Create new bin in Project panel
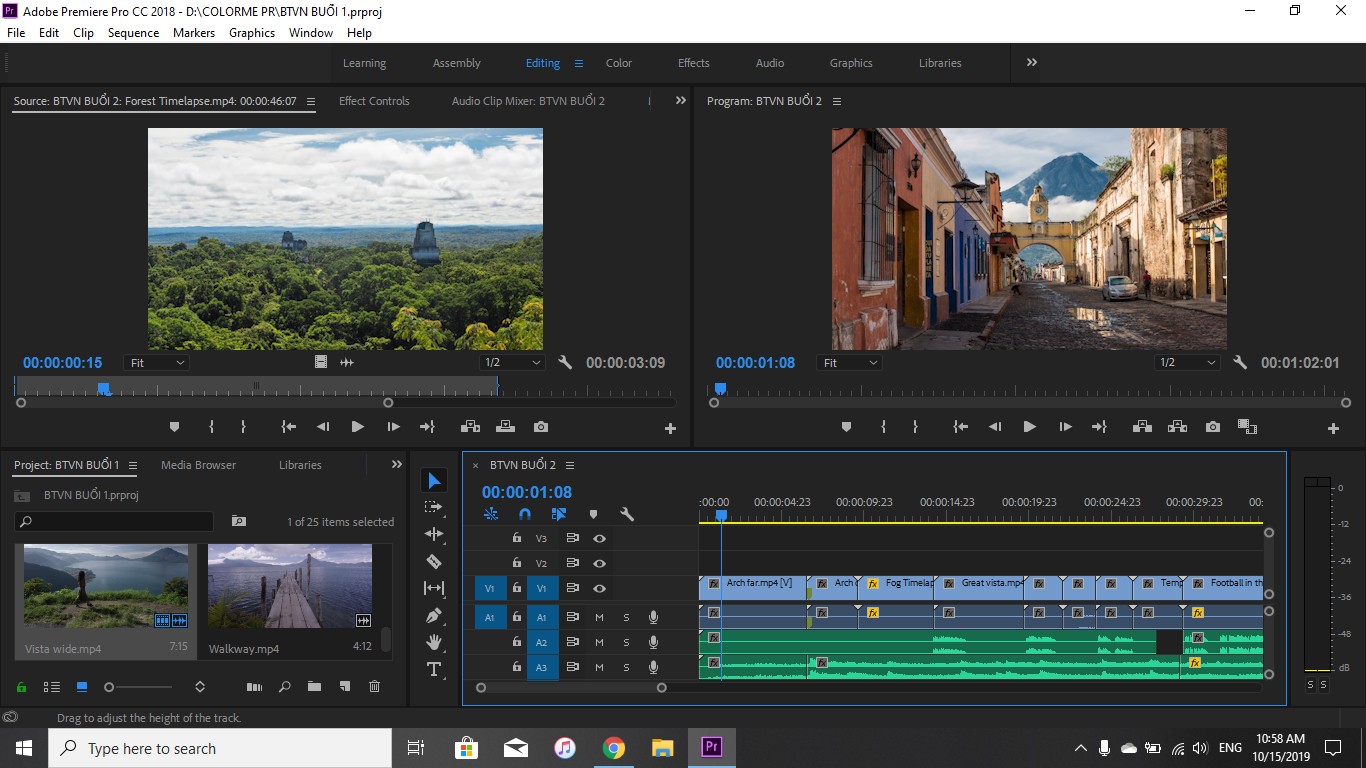The height and width of the screenshot is (768, 1366). tap(314, 687)
